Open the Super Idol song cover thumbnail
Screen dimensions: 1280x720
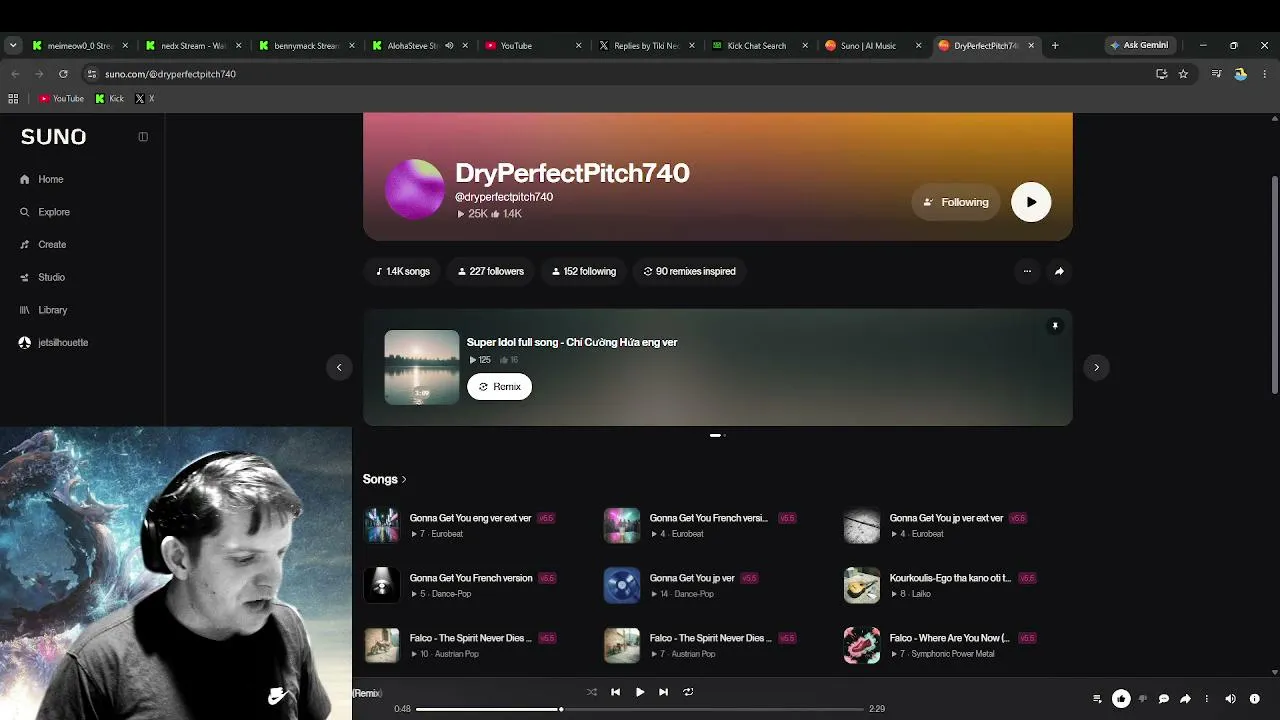coord(422,367)
